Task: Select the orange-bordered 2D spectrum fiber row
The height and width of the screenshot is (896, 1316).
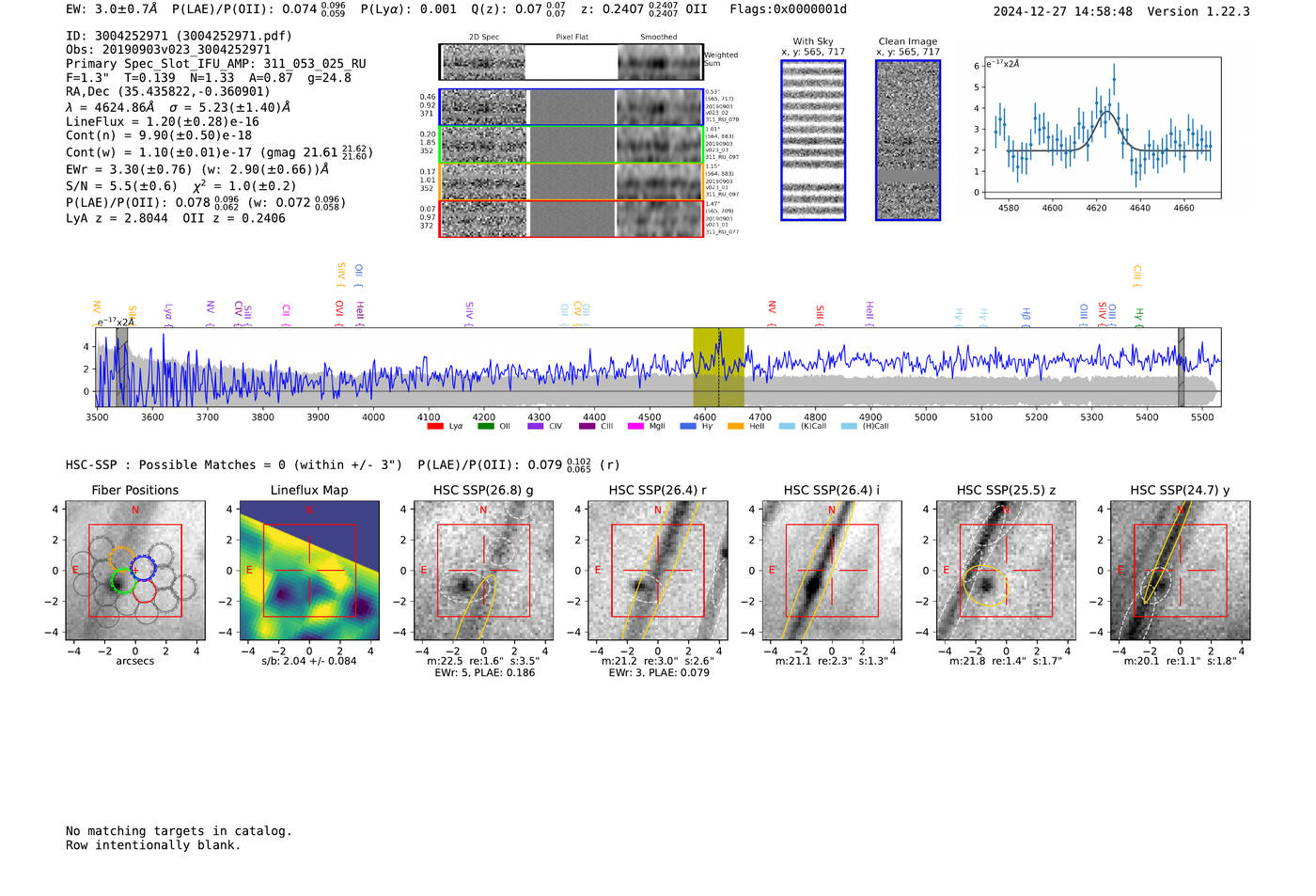Action: (x=572, y=181)
